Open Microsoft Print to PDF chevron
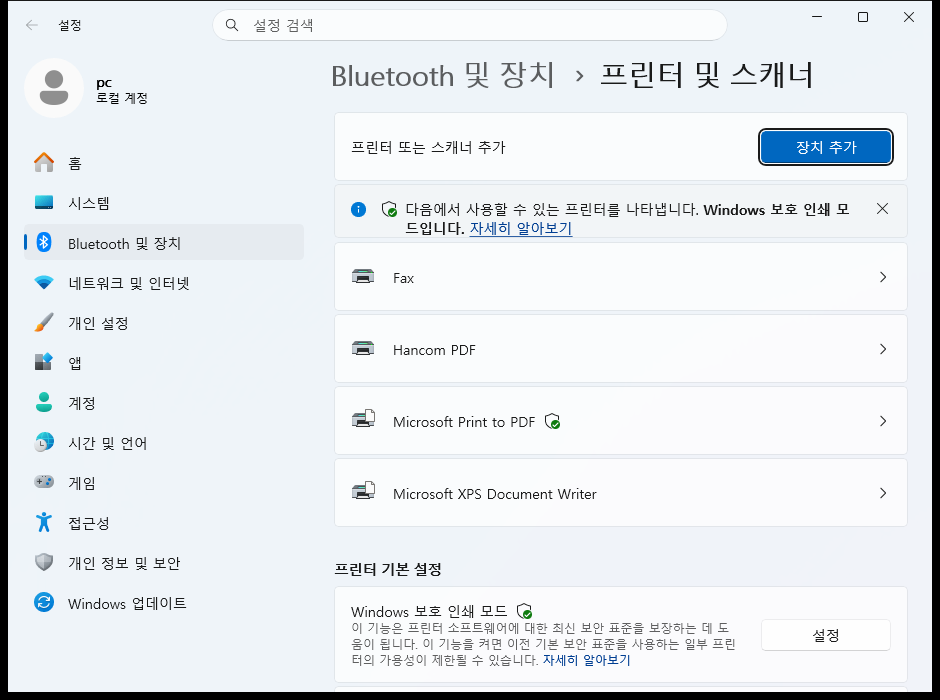The width and height of the screenshot is (940, 700). click(882, 421)
